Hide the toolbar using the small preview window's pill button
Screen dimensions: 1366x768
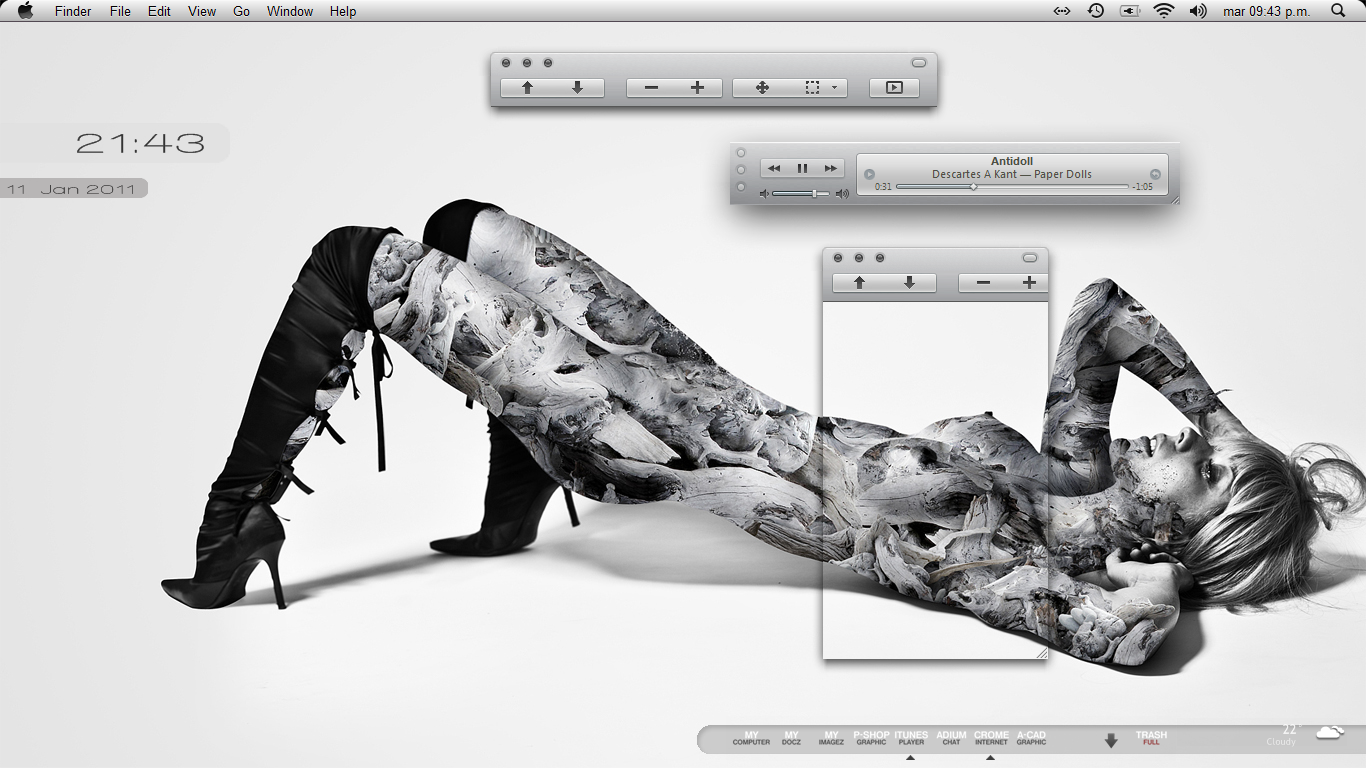pyautogui.click(x=1030, y=258)
